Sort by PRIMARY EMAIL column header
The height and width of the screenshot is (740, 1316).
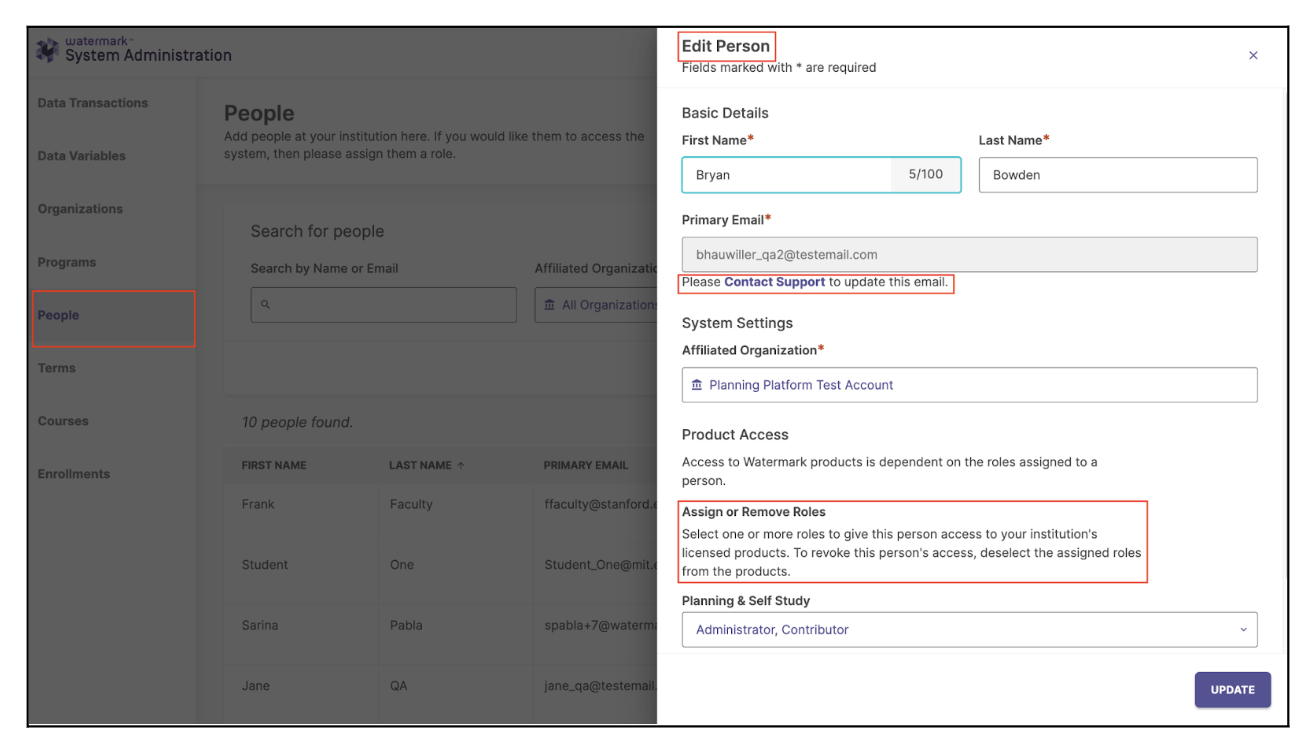[x=586, y=465]
